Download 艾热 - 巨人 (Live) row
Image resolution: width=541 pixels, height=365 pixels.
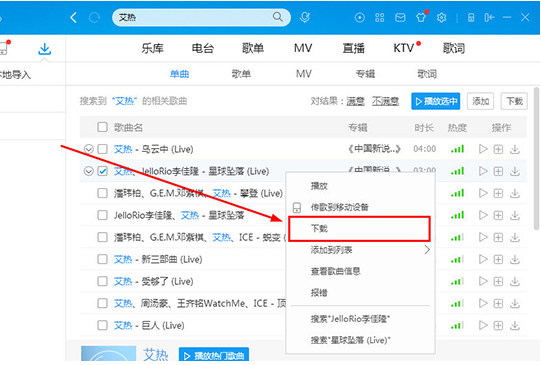click(515, 325)
